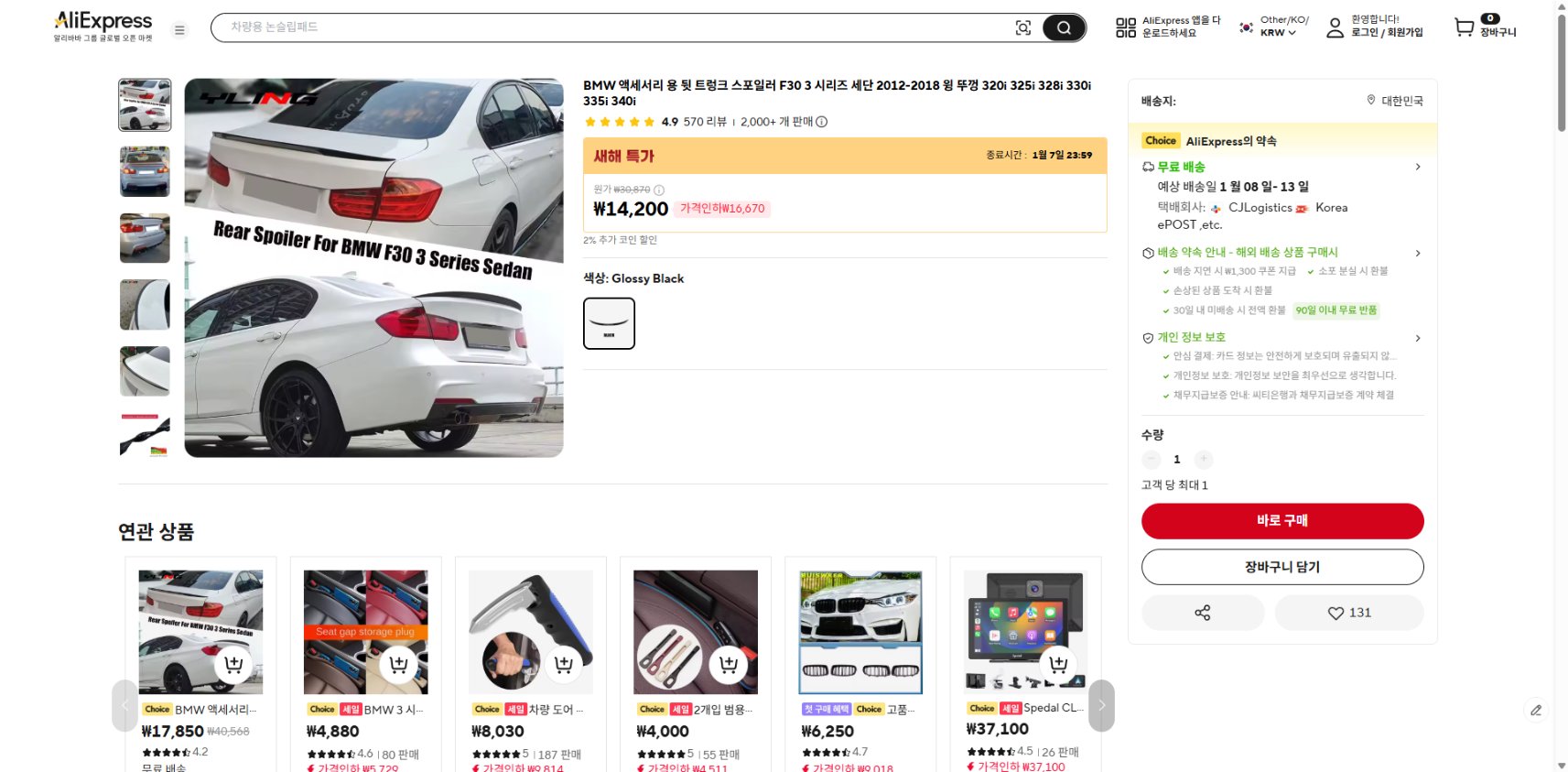Click the black search magnifier button
The width and height of the screenshot is (1568, 772).
point(1064,28)
